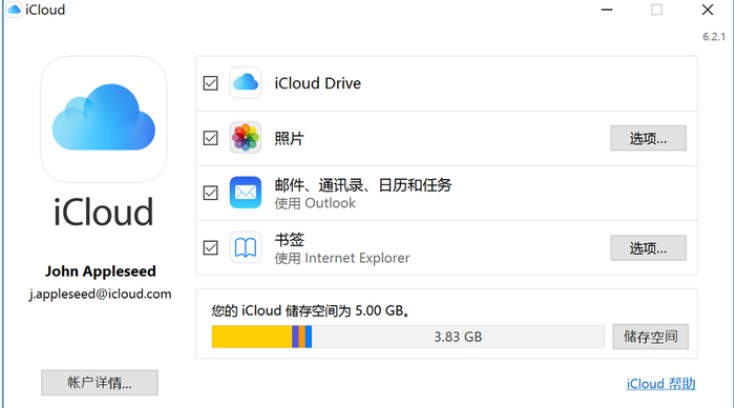Open 选项 for 书签
734x408 pixels.
click(x=648, y=247)
